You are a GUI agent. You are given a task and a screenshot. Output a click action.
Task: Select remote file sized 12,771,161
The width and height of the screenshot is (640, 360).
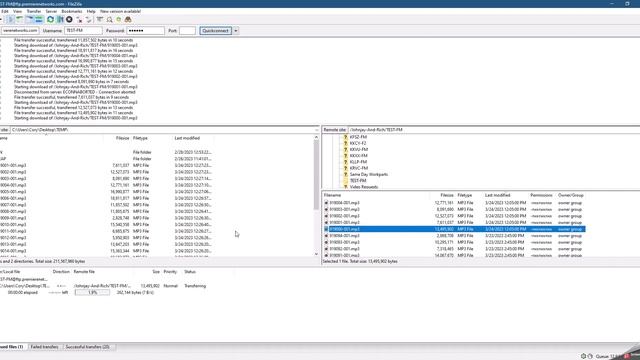click(x=454, y=203)
